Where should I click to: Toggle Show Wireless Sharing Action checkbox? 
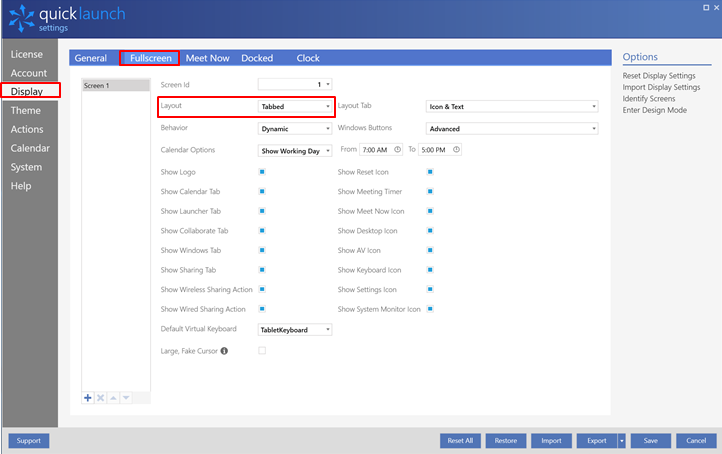[262, 289]
